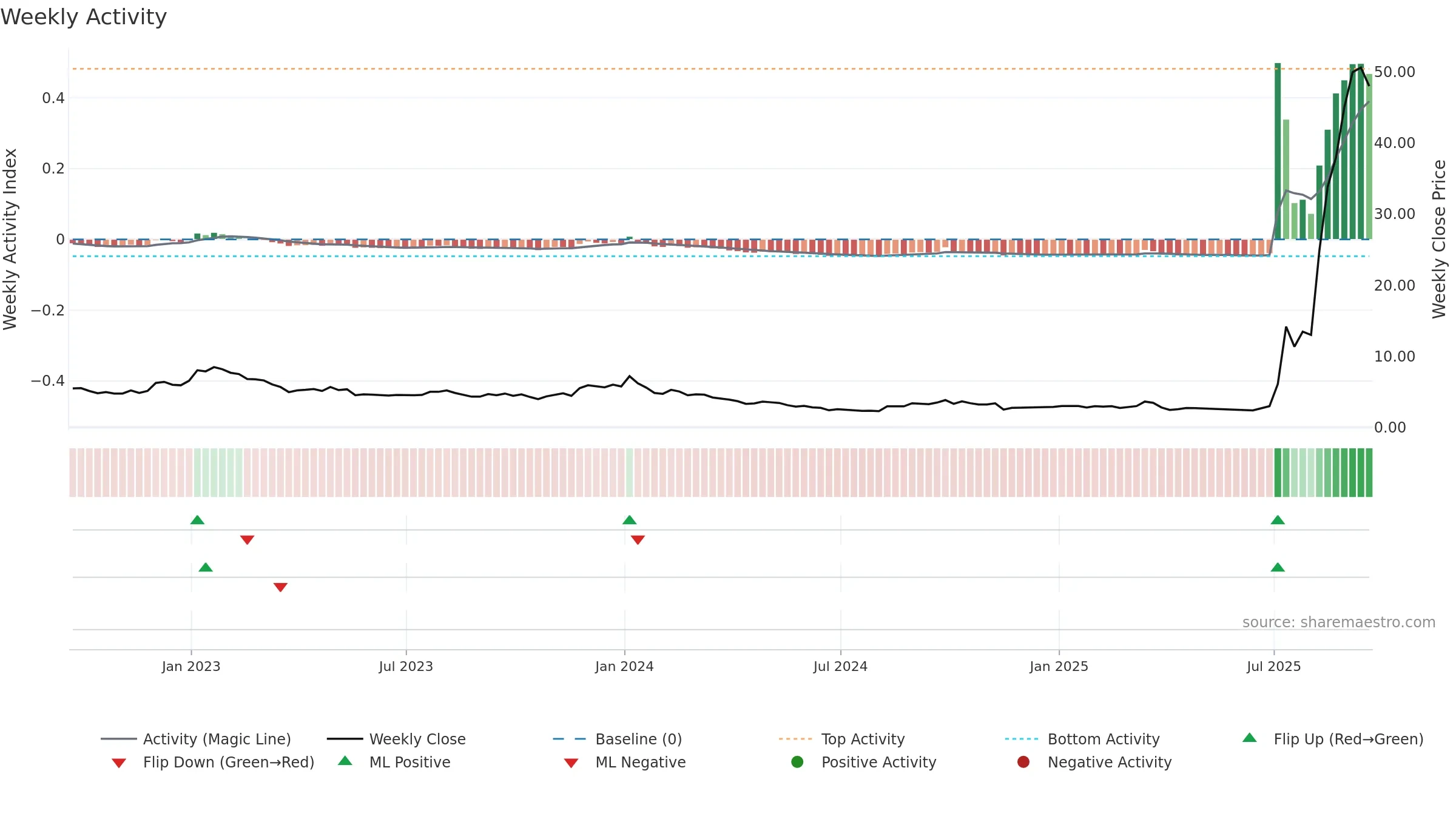1456x819 pixels.
Task: Toggle the Weekly Close legend entry
Action: 396,739
